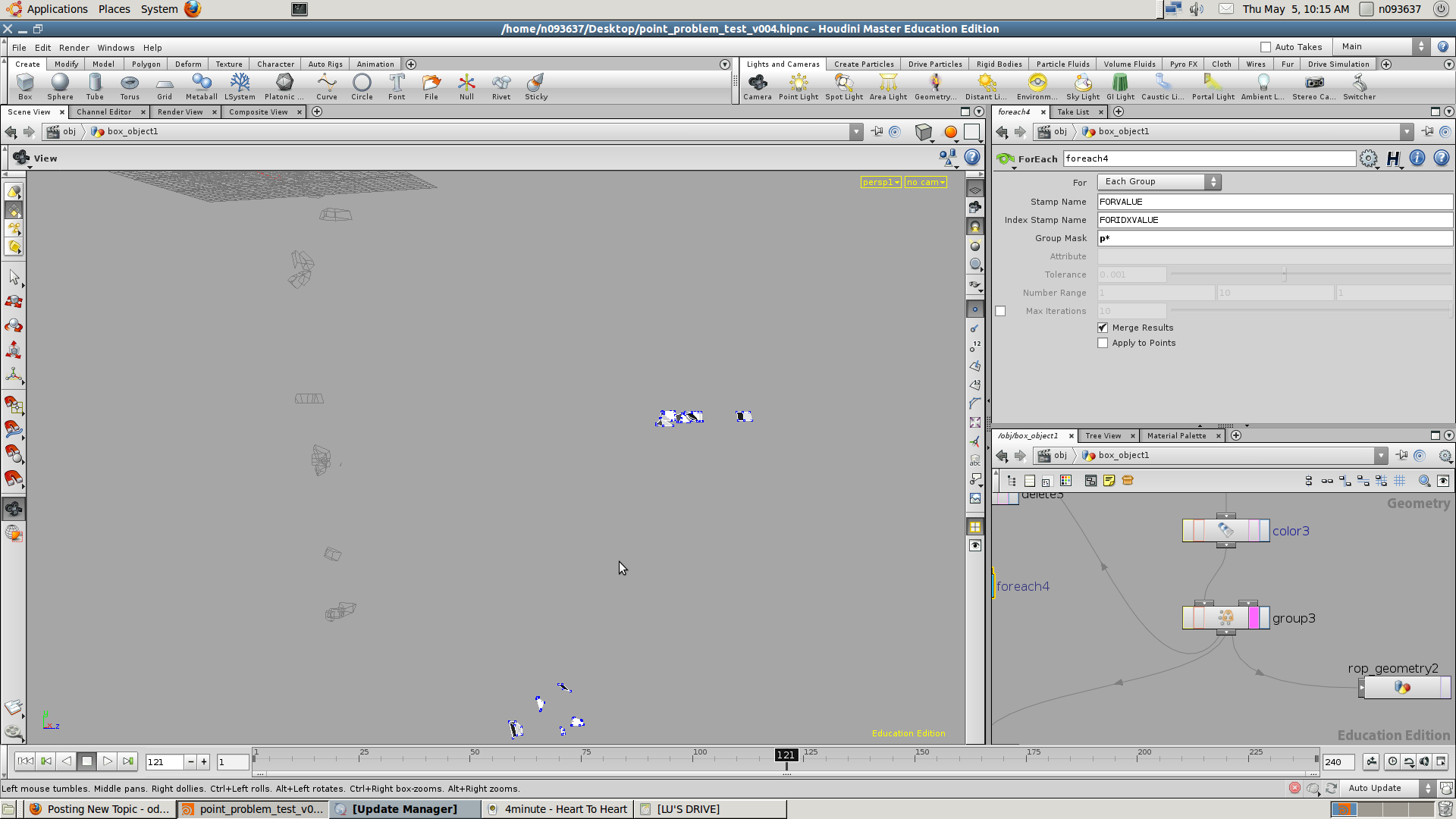Image resolution: width=1456 pixels, height=819 pixels.
Task: Add an Area Light from shelf
Action: (888, 86)
